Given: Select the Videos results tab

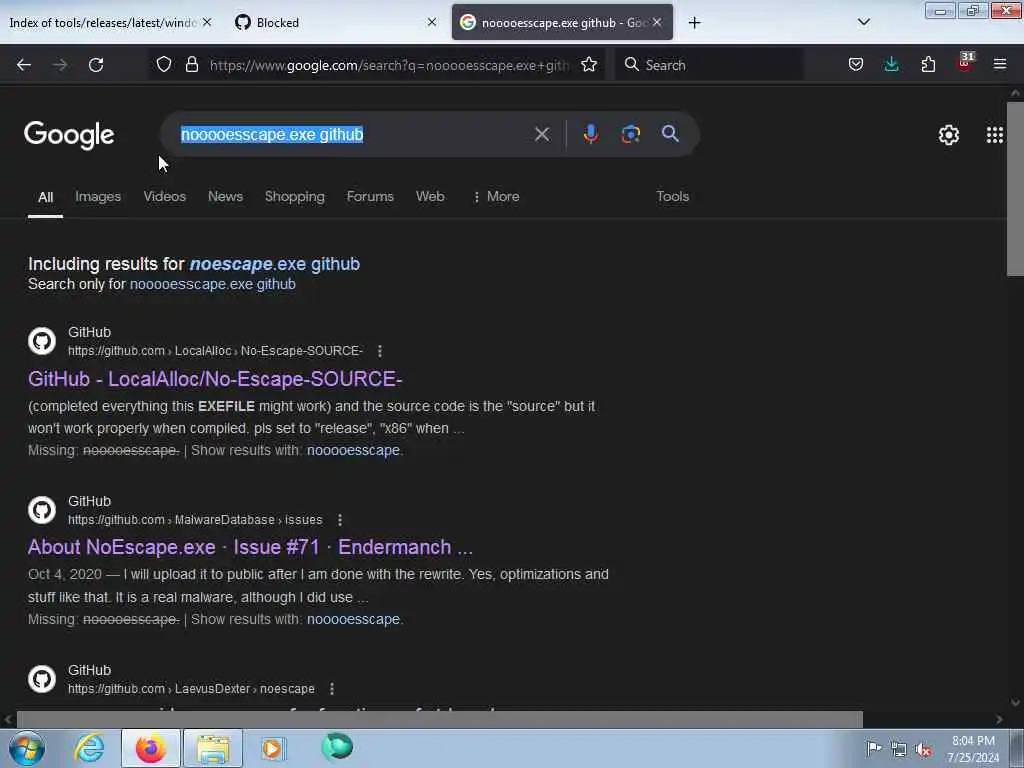Looking at the screenshot, I should click(x=165, y=197).
